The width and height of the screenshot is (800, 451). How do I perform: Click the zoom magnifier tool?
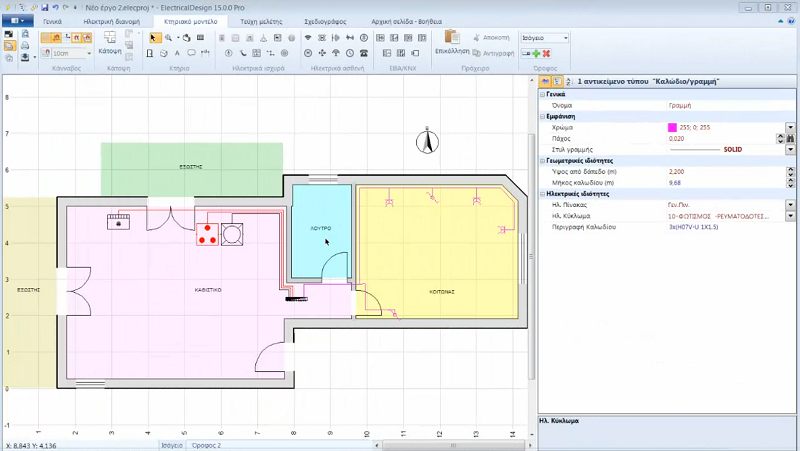[x=169, y=38]
